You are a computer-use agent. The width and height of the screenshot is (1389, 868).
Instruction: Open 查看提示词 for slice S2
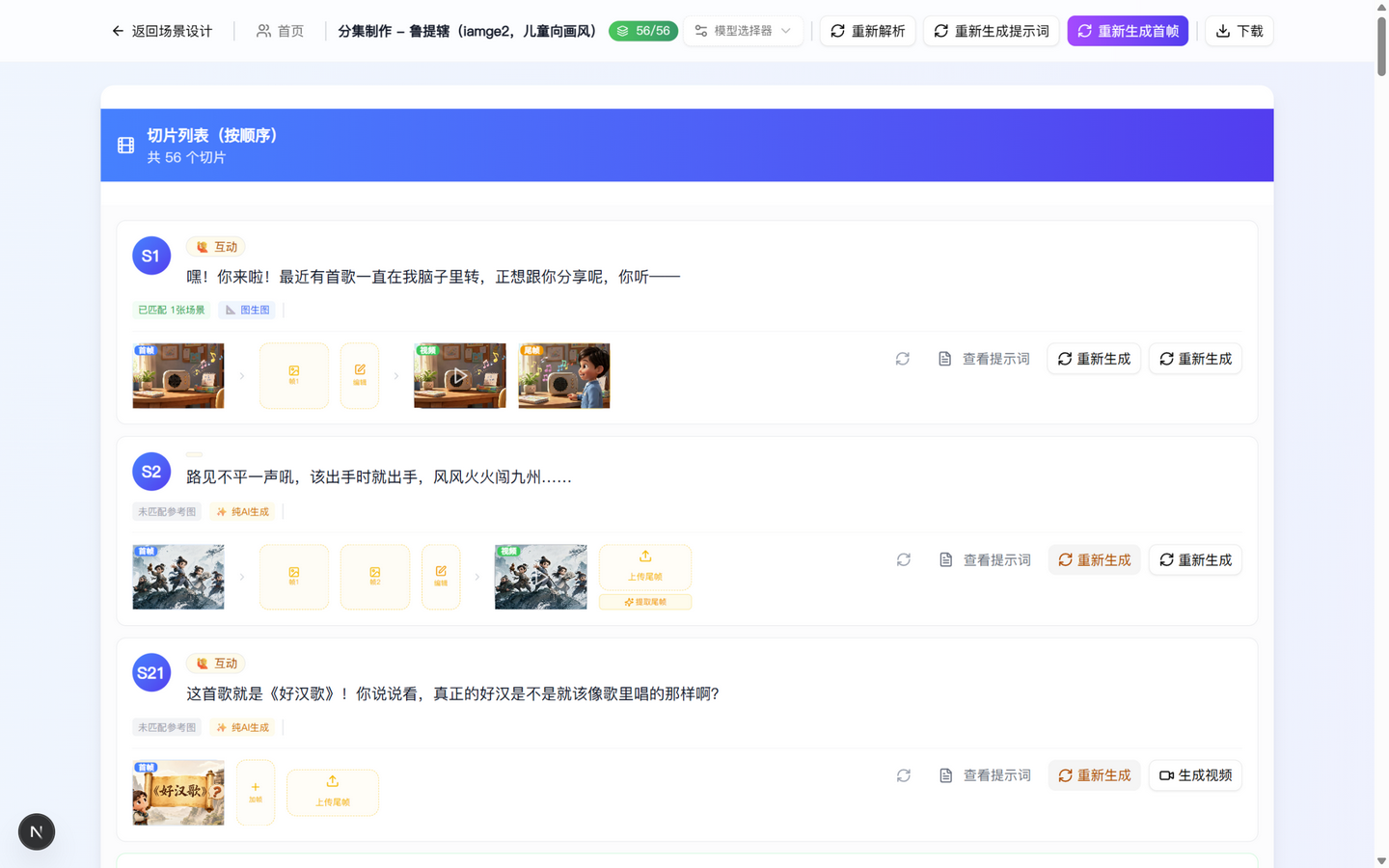(x=985, y=560)
